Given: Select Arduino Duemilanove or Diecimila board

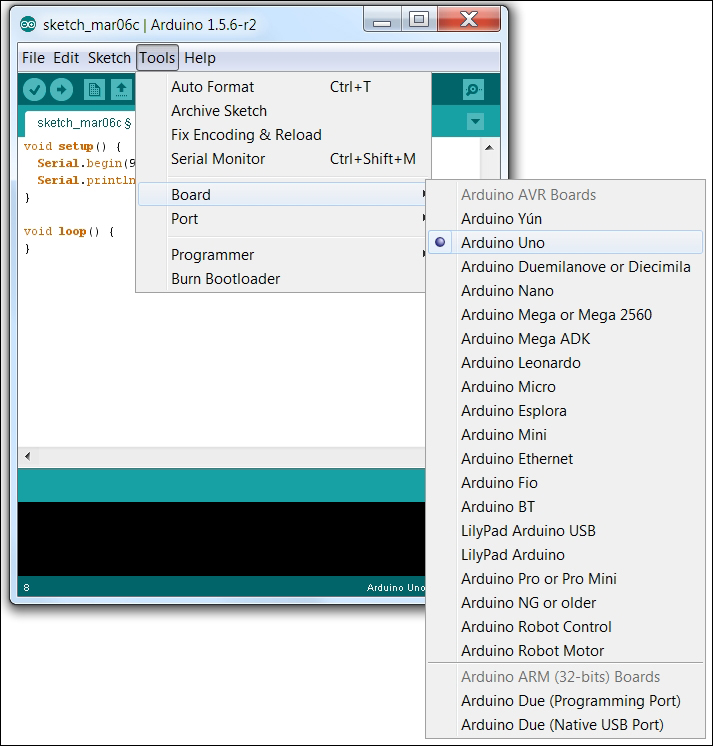Looking at the screenshot, I should point(565,267).
